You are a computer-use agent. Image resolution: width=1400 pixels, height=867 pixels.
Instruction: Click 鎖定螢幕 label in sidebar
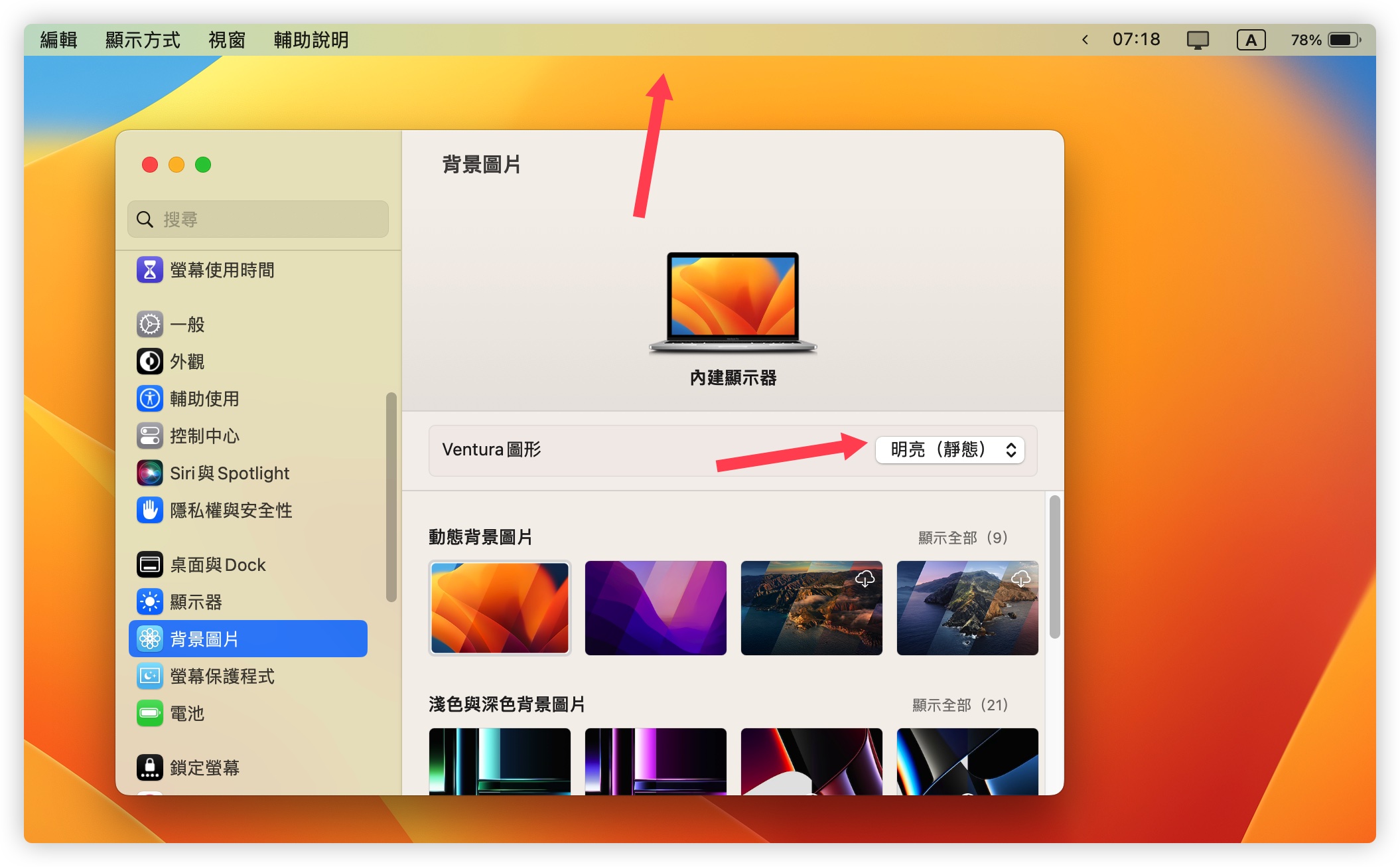pyautogui.click(x=204, y=768)
